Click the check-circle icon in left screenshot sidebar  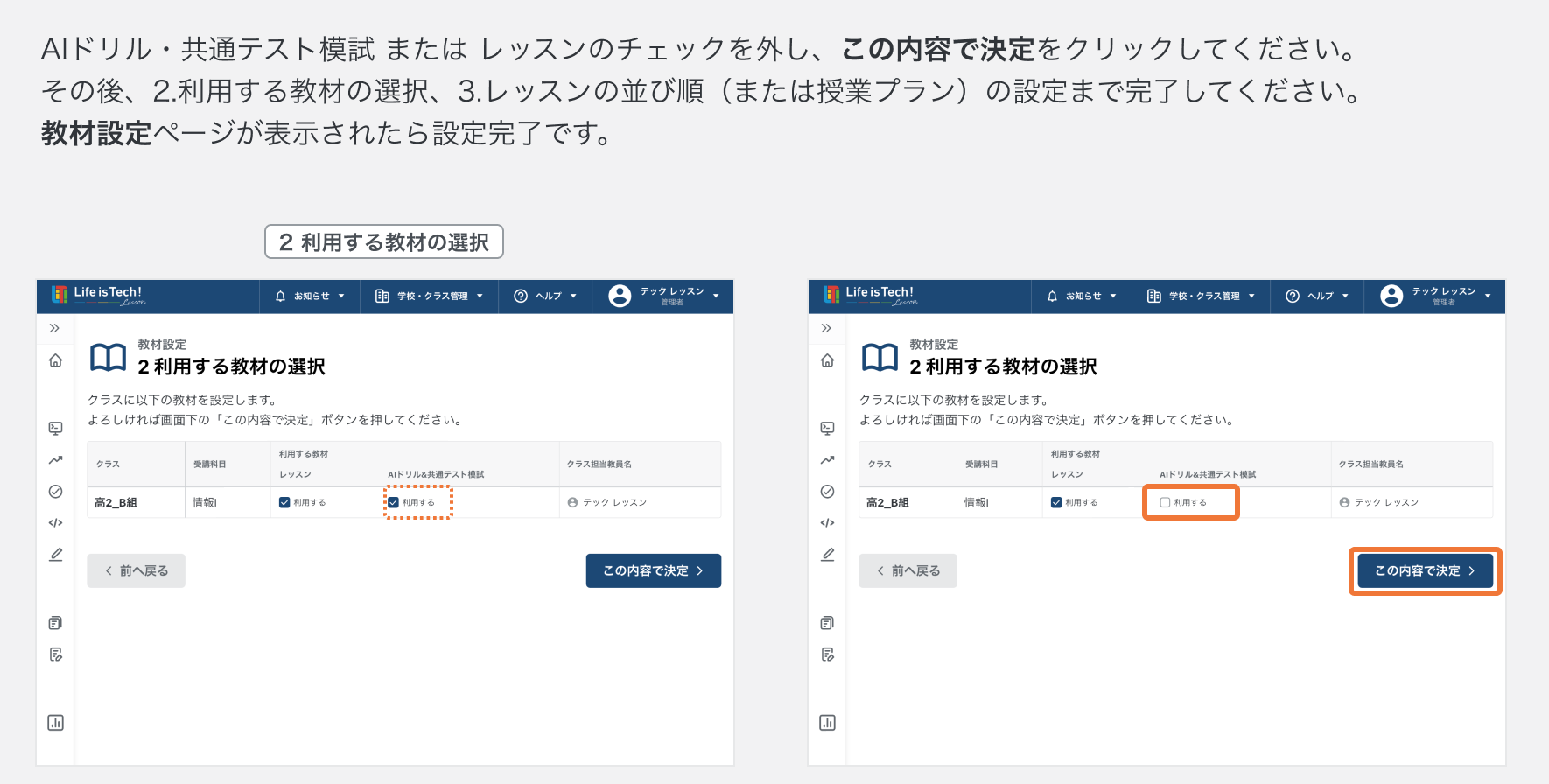(55, 492)
